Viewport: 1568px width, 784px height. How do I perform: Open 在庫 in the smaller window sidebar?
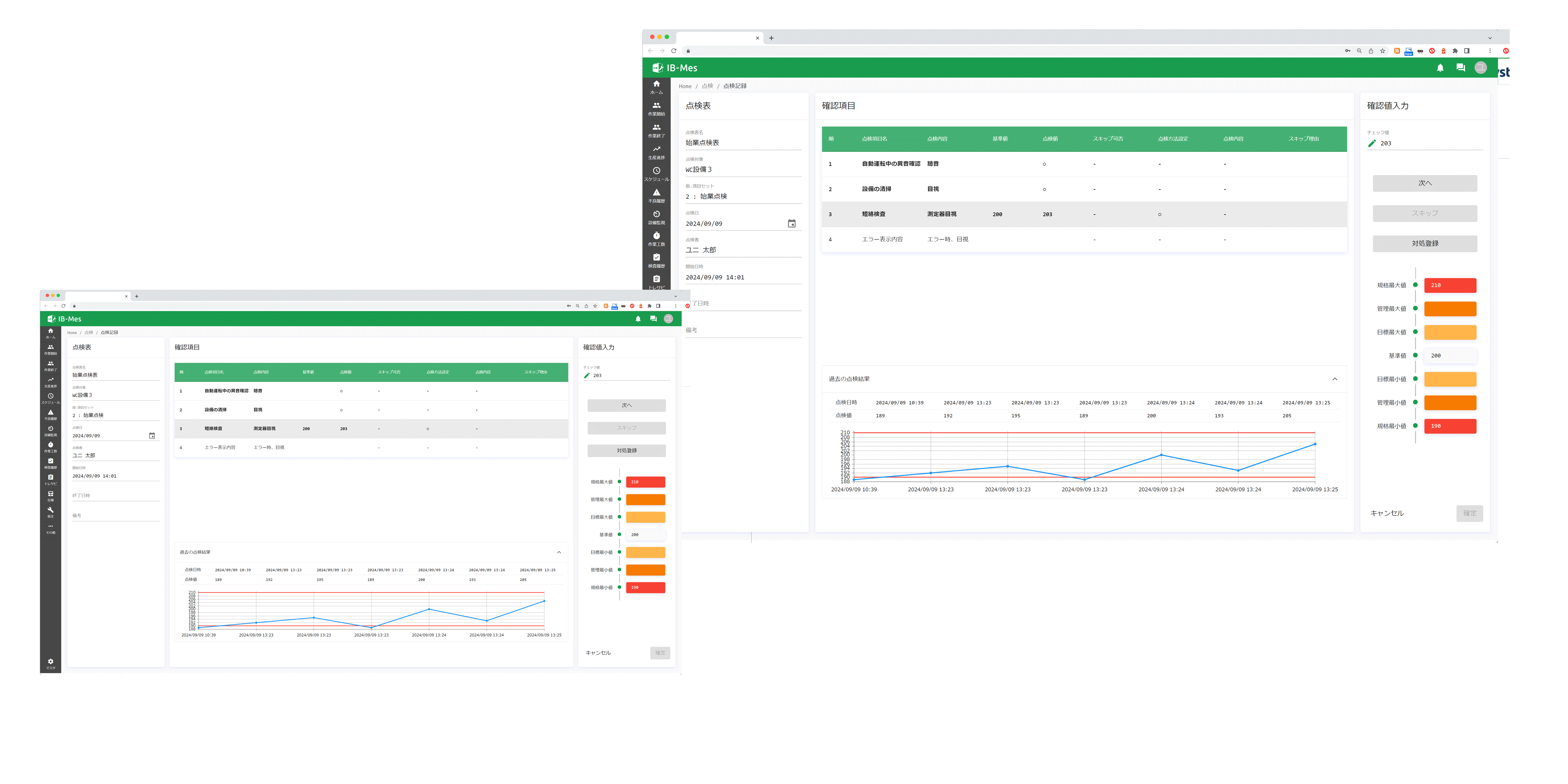click(x=51, y=496)
